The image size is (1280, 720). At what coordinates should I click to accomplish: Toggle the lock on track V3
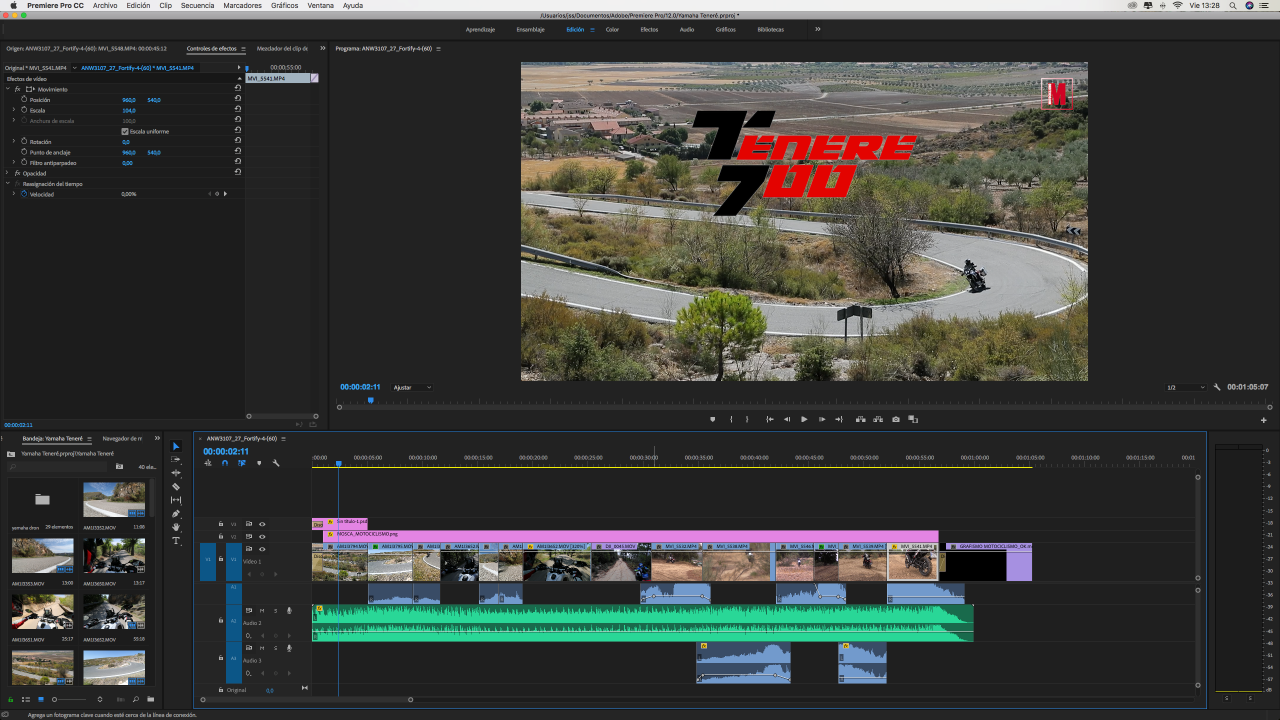coord(221,524)
